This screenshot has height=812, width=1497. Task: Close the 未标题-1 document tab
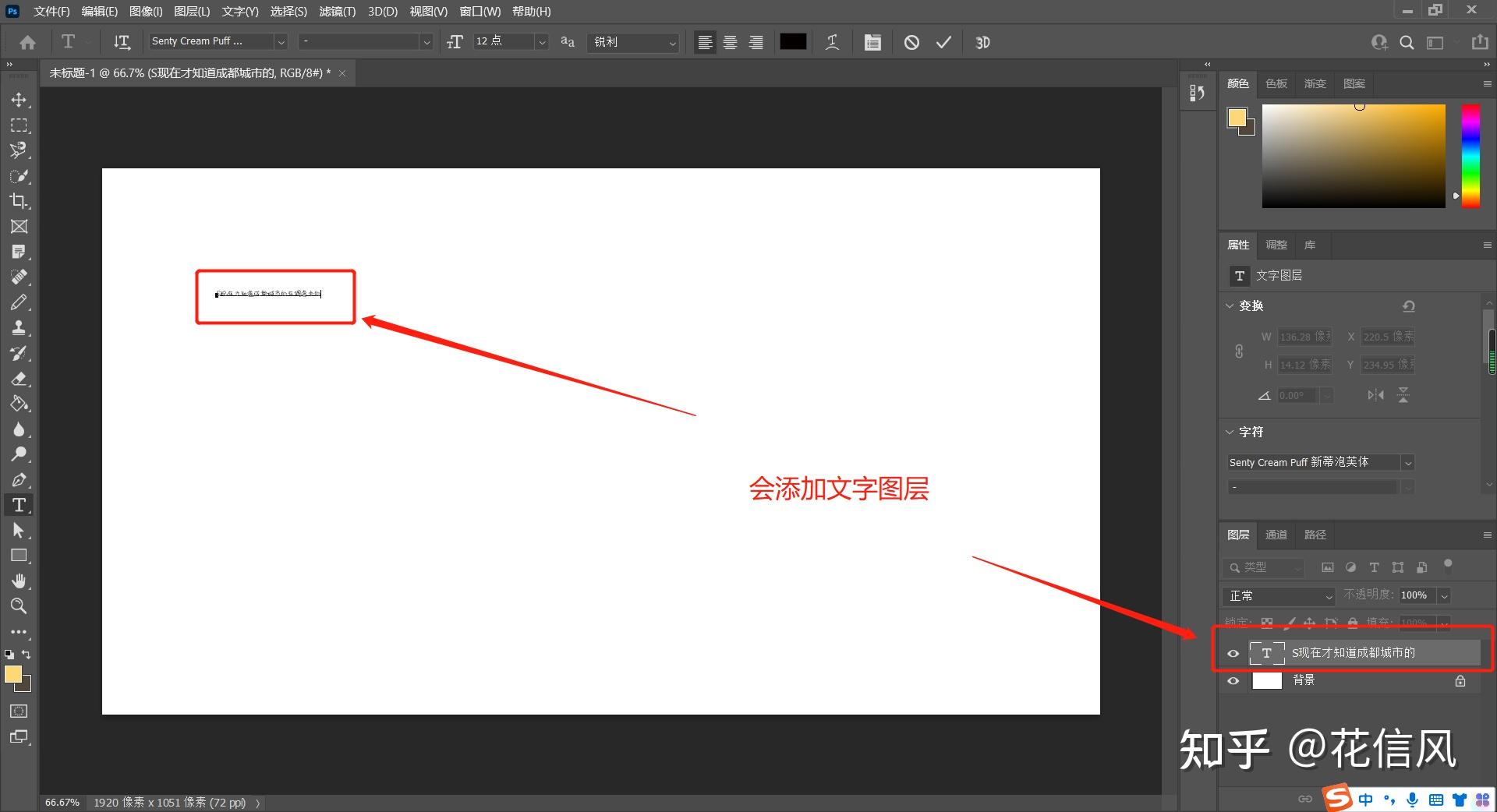click(x=342, y=73)
